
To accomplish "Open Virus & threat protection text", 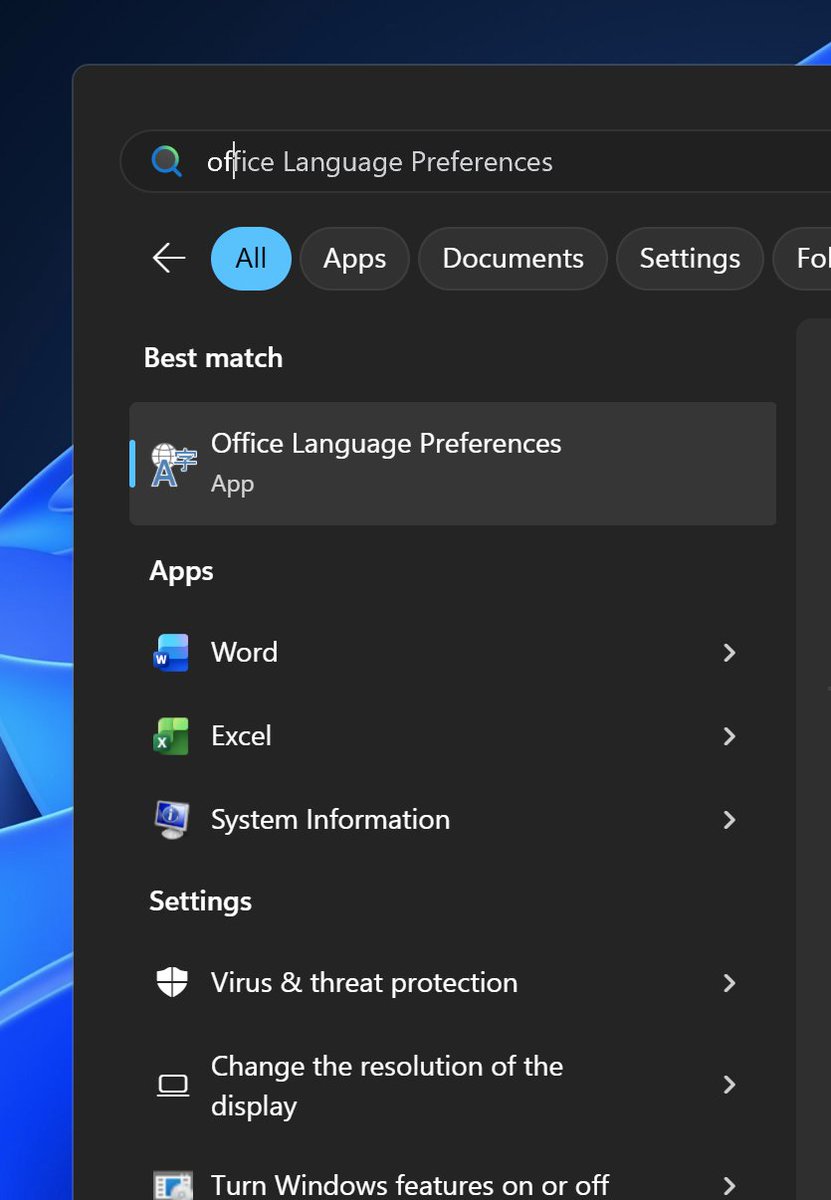I will [364, 982].
